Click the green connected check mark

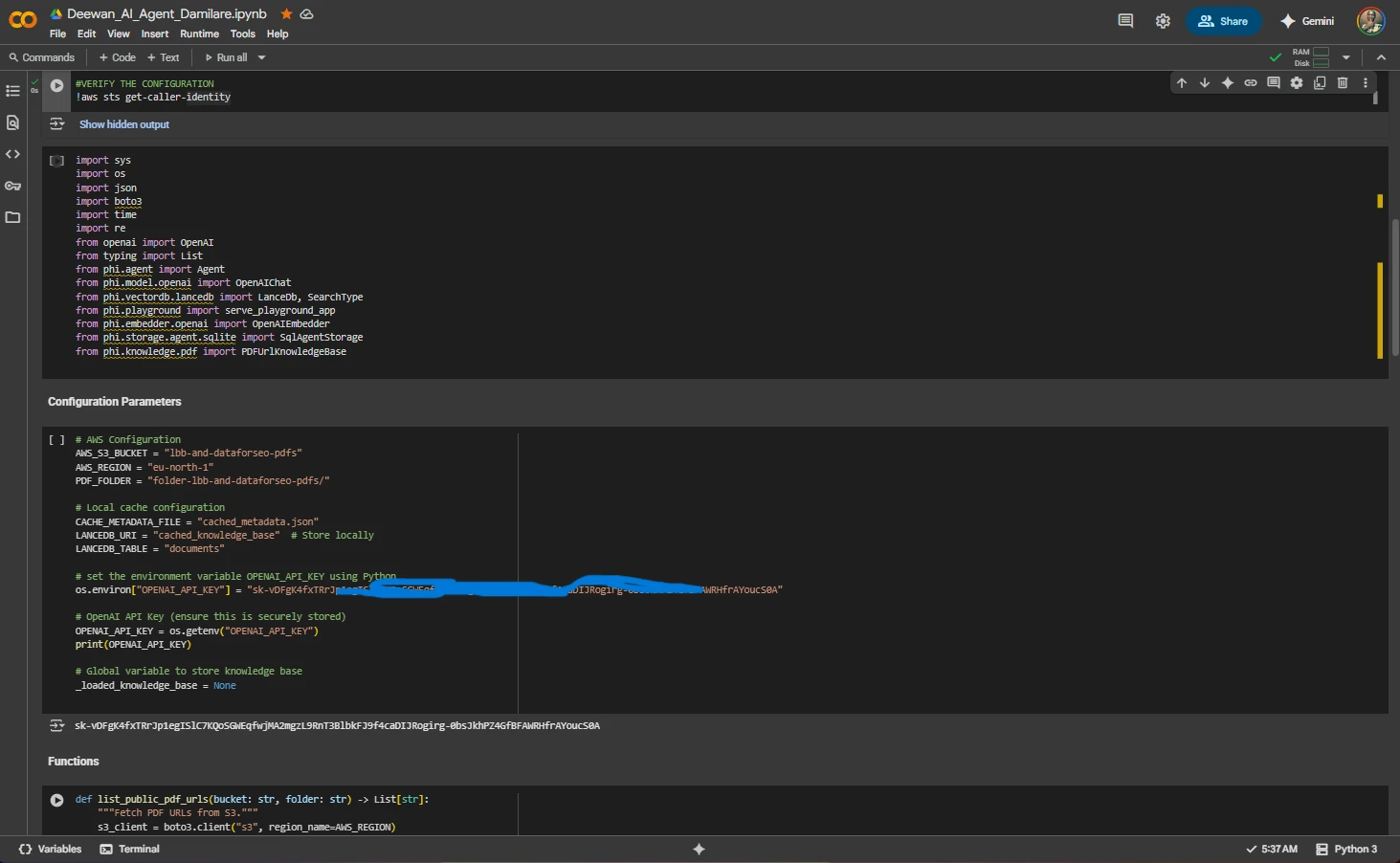[1275, 57]
